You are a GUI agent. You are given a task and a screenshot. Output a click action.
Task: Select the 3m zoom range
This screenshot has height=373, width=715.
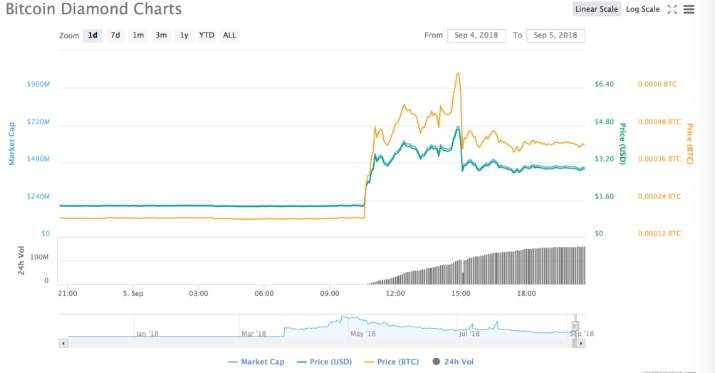click(161, 35)
